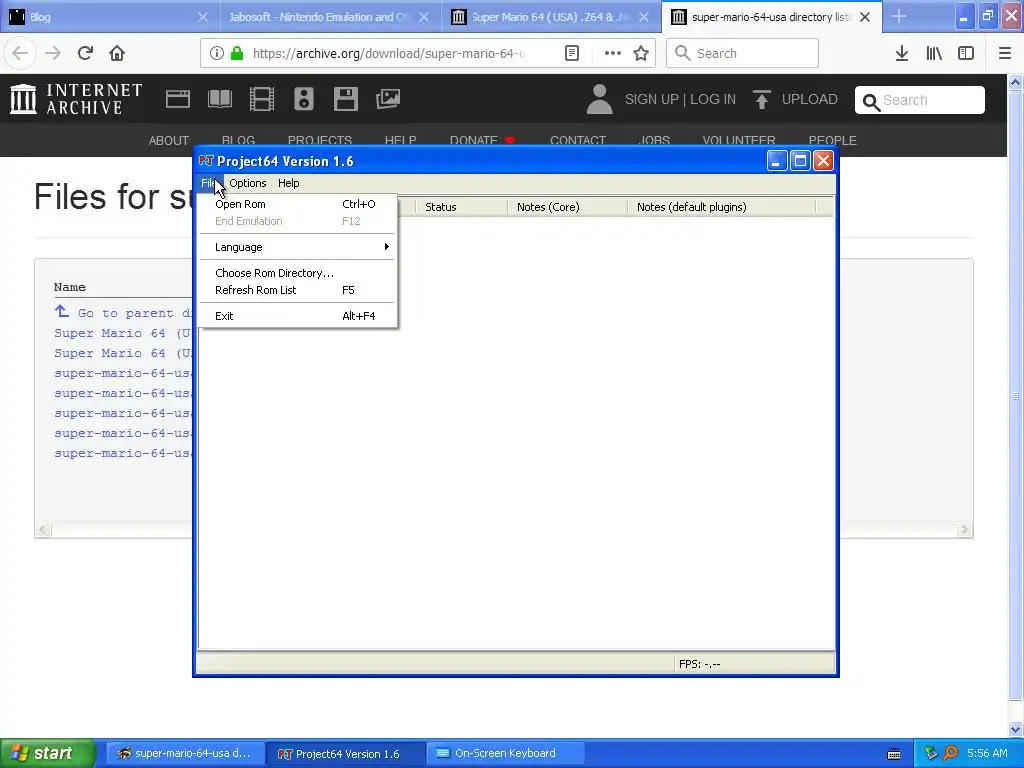Image resolution: width=1024 pixels, height=768 pixels.
Task: Open ABOUT in Archive navigation
Action: tap(168, 140)
